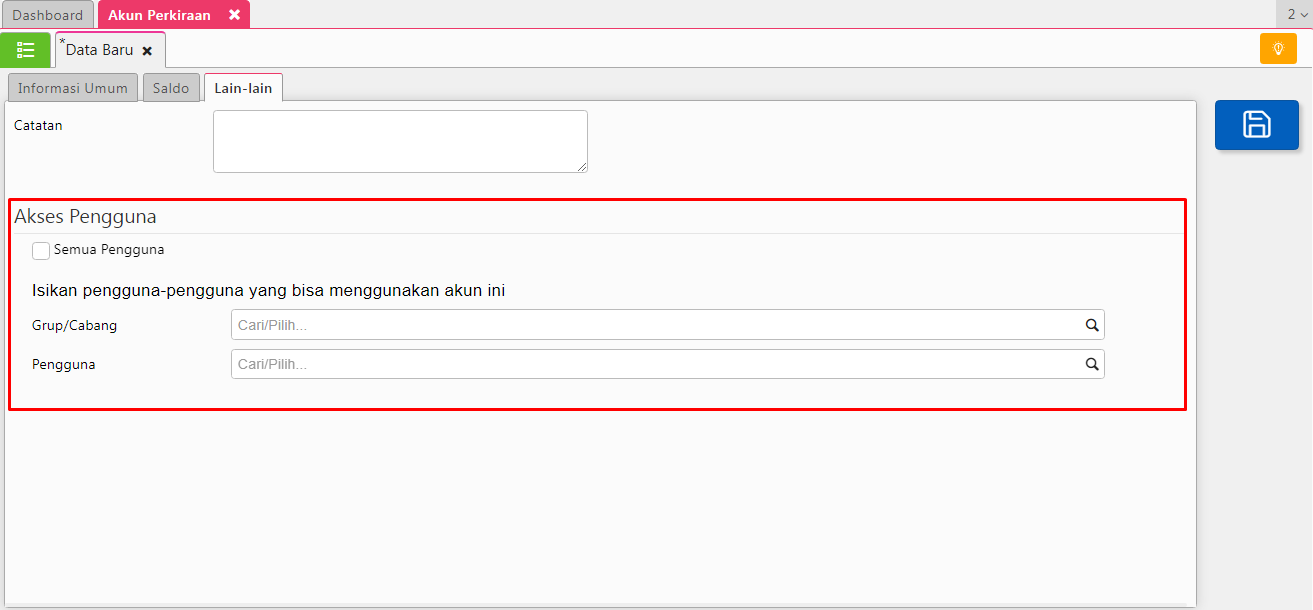The height and width of the screenshot is (610, 1313).
Task: Open the Grup/Cabang search dropdown field
Action: 655,325
